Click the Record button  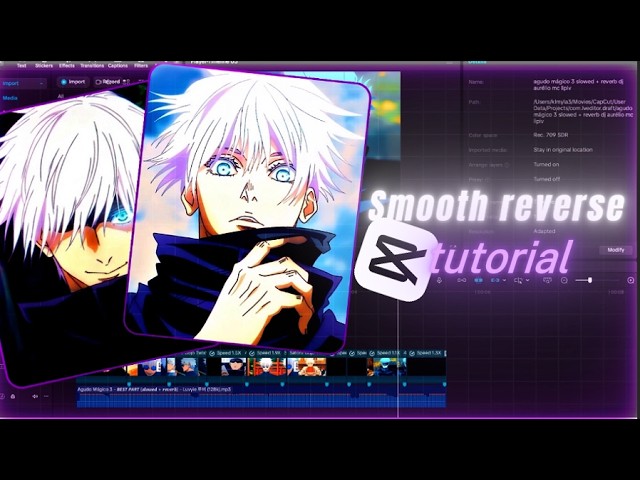click(109, 82)
